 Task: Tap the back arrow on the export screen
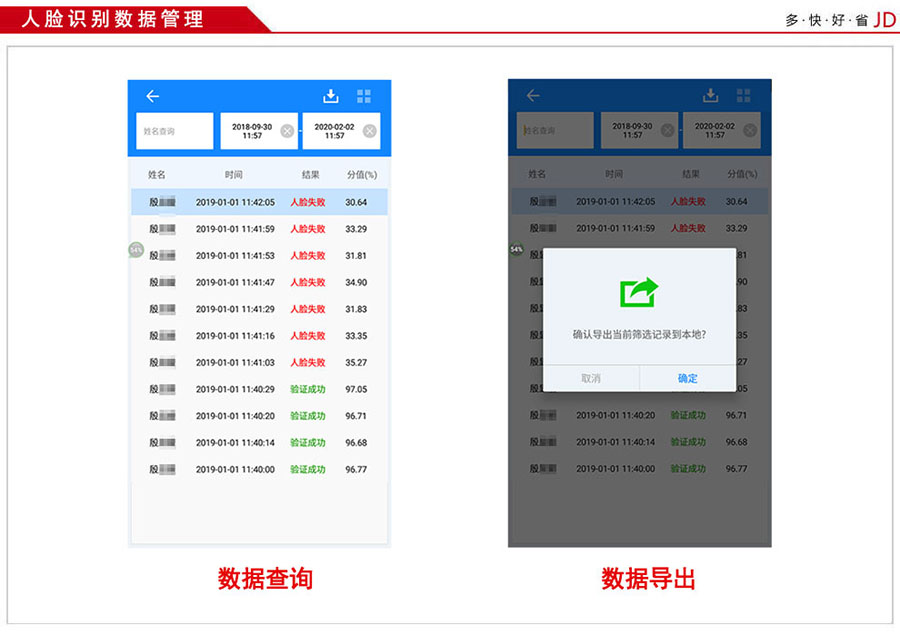click(533, 96)
